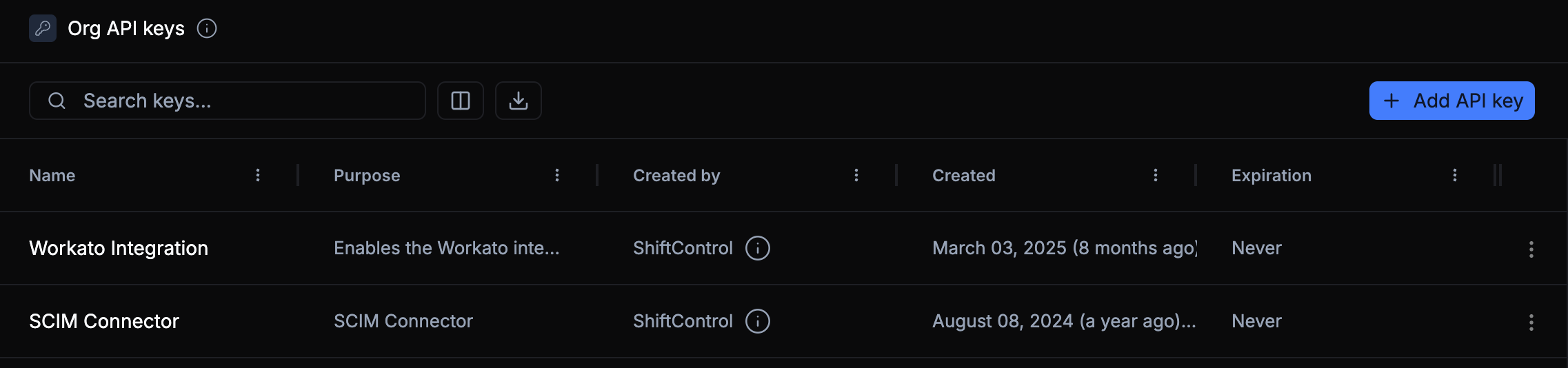This screenshot has width=1568, height=368.
Task: Open the Created column options menu
Action: pyautogui.click(x=1156, y=175)
